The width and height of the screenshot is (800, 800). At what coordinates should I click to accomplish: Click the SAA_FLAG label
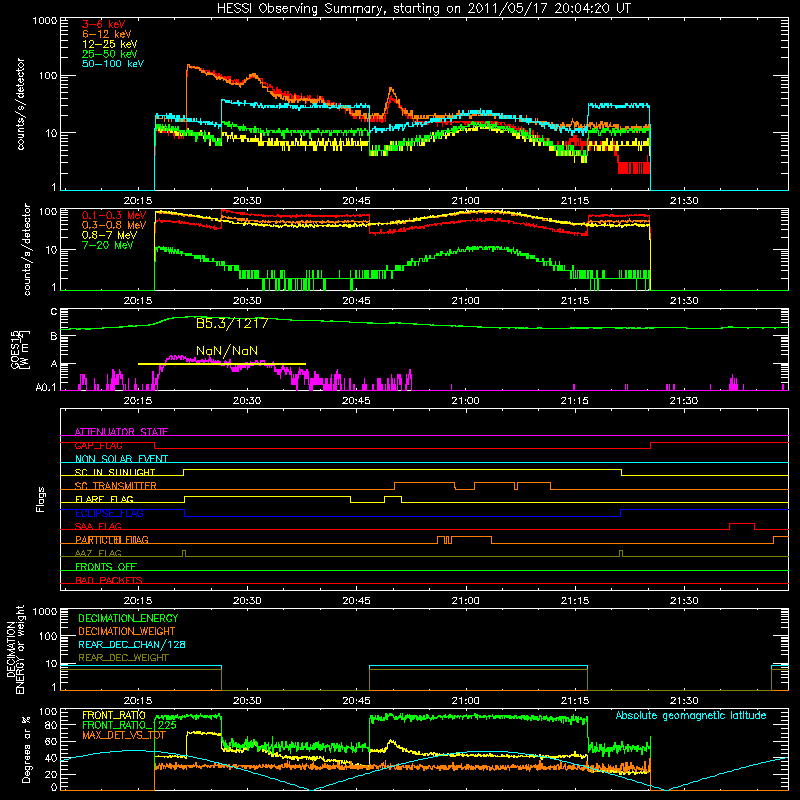(98, 527)
